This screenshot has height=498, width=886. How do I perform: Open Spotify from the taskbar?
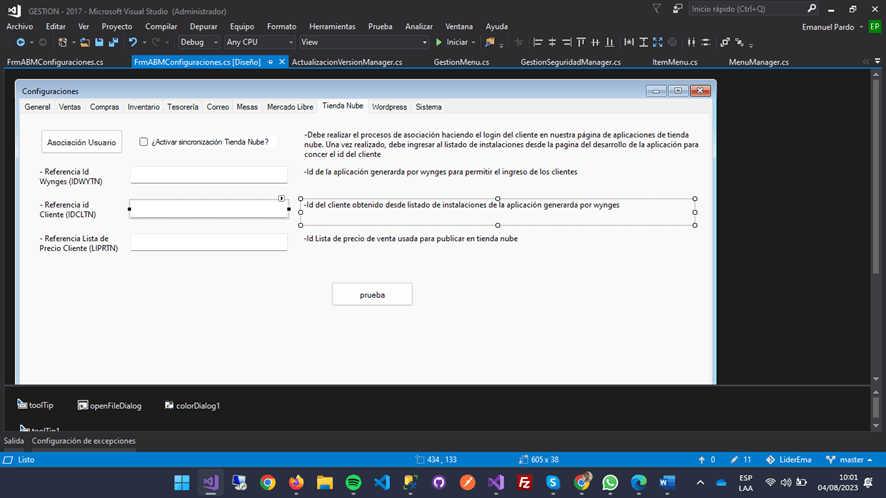point(353,483)
